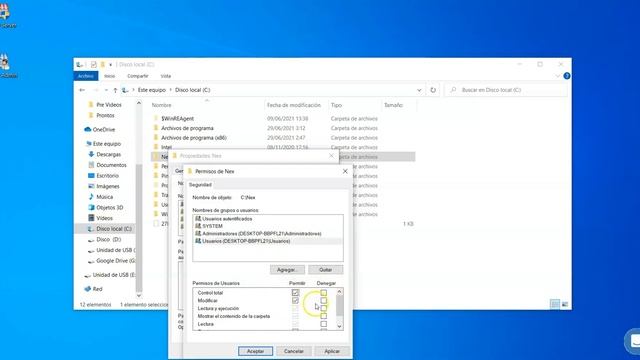Go up one folder level arrow
The width and height of the screenshot is (640, 360).
coord(115,90)
